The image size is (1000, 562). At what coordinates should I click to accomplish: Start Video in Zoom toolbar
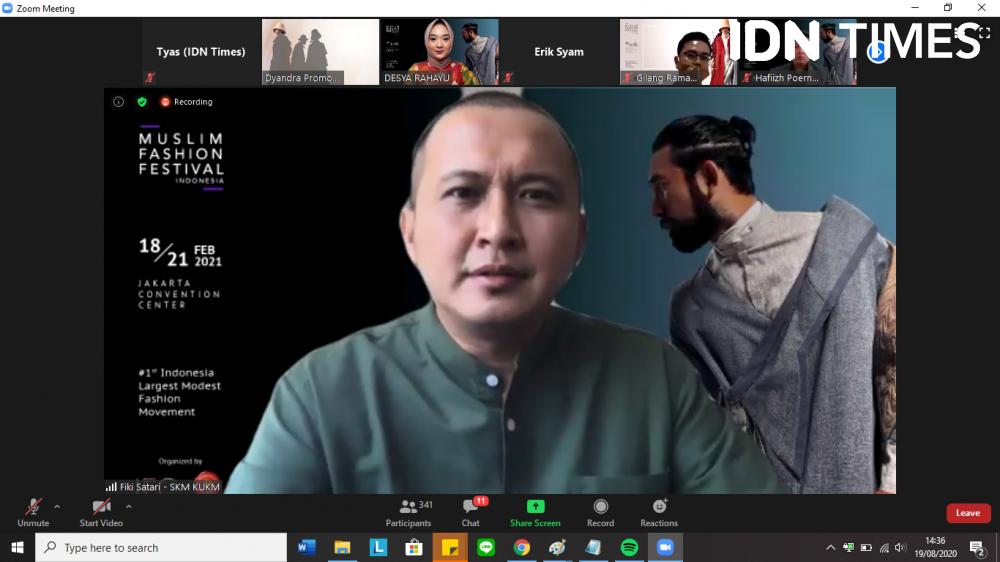tap(101, 512)
